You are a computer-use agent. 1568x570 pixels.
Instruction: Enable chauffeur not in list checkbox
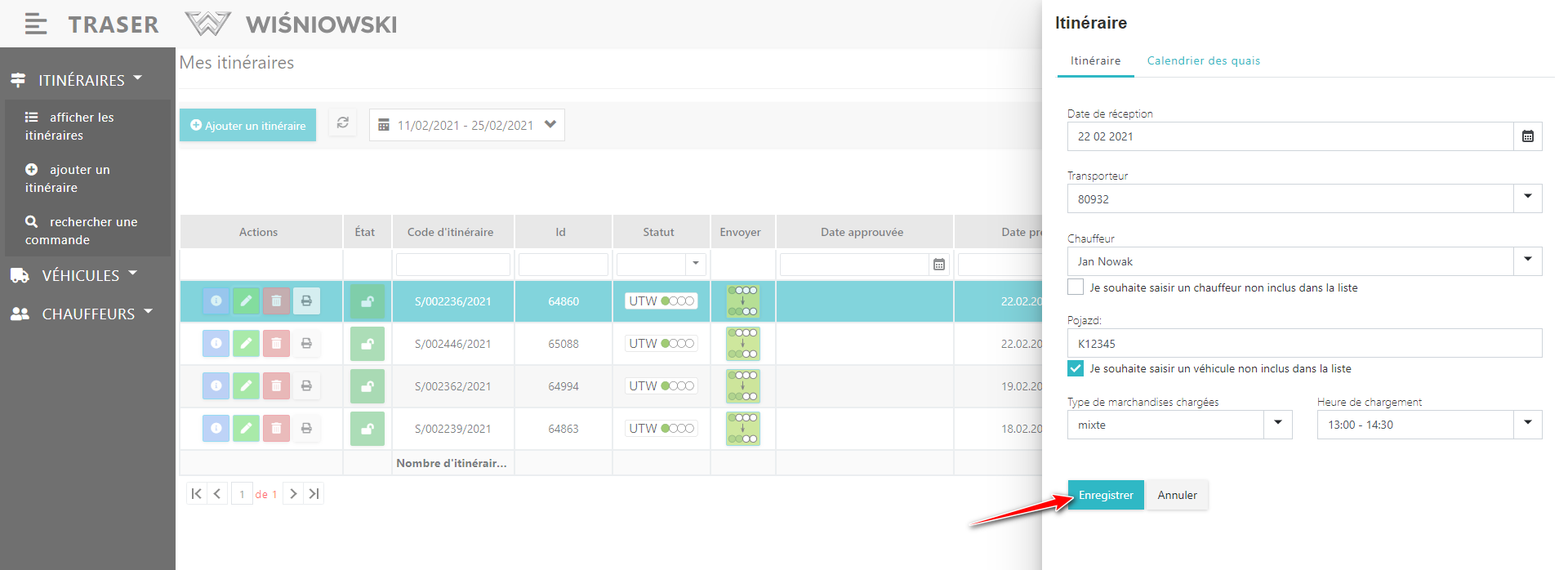[x=1076, y=287]
